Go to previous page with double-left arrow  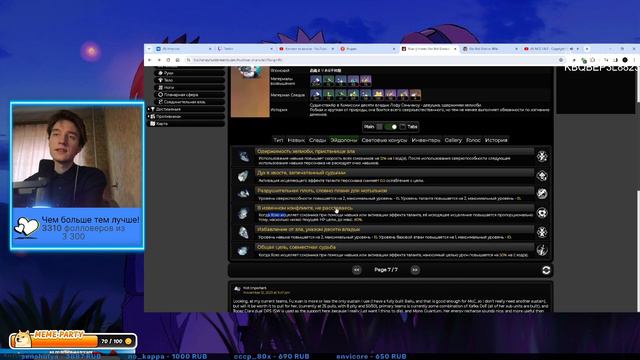point(357,270)
